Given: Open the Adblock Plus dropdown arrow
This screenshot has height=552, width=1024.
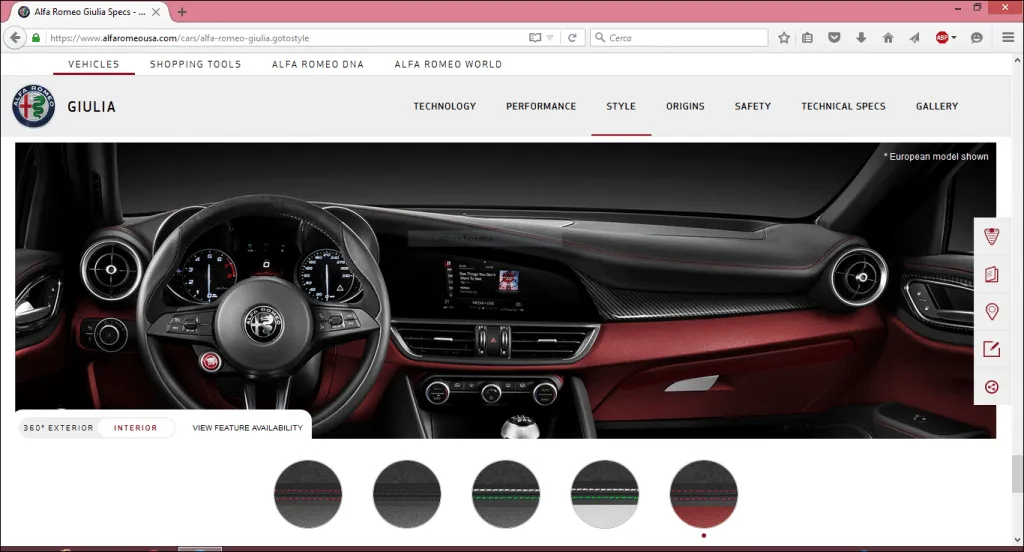Looking at the screenshot, I should (954, 38).
